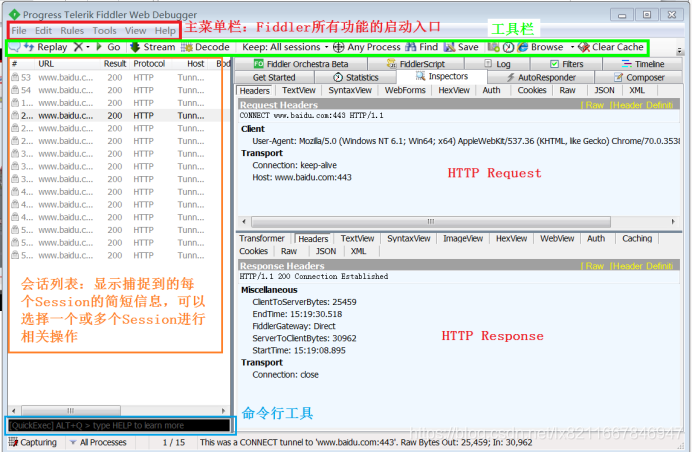The width and height of the screenshot is (693, 452).
Task: Launch Browse with the IE icon
Action: [x=540, y=47]
